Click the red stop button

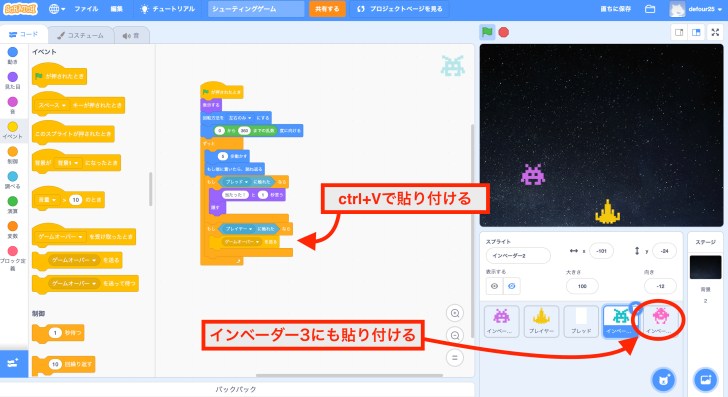(504, 32)
